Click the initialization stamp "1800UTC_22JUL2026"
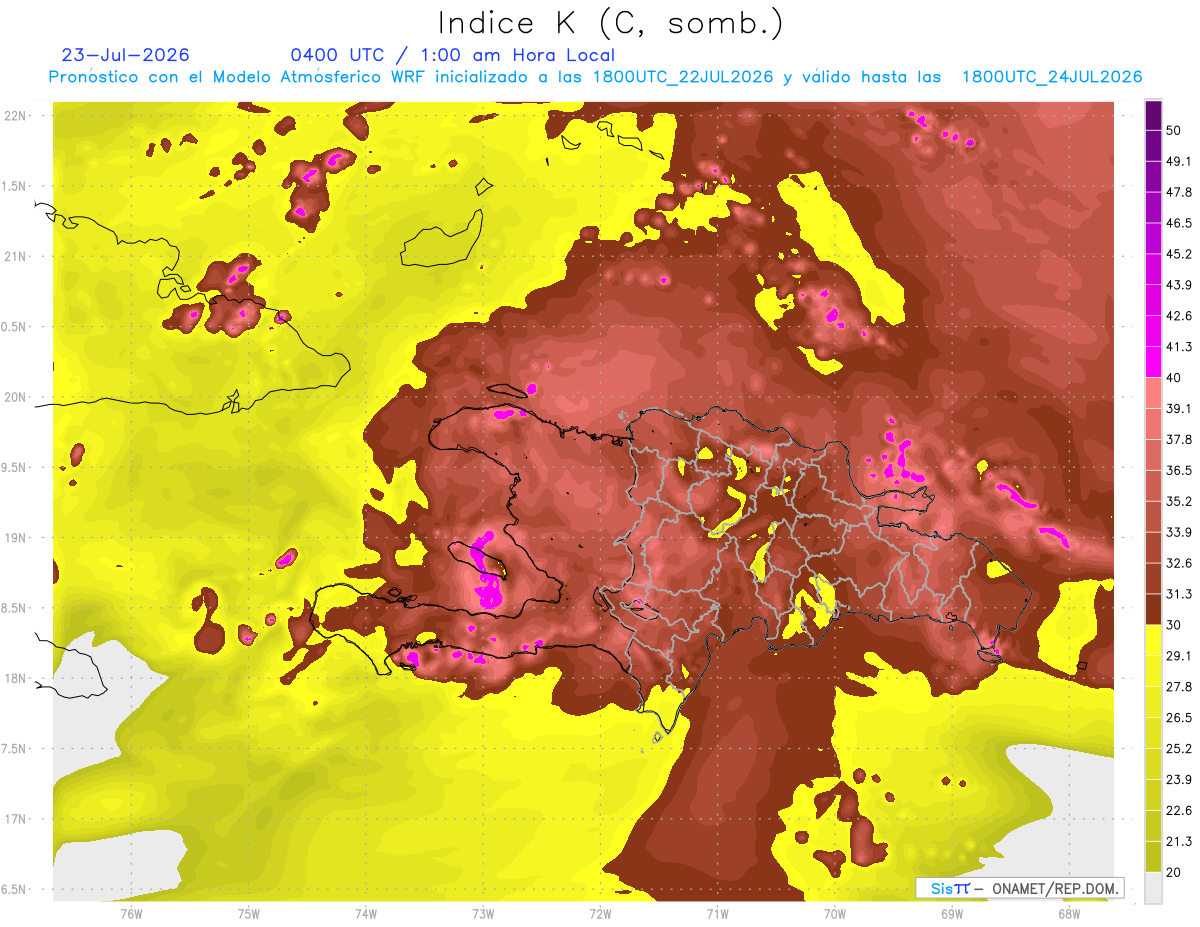 pyautogui.click(x=683, y=77)
